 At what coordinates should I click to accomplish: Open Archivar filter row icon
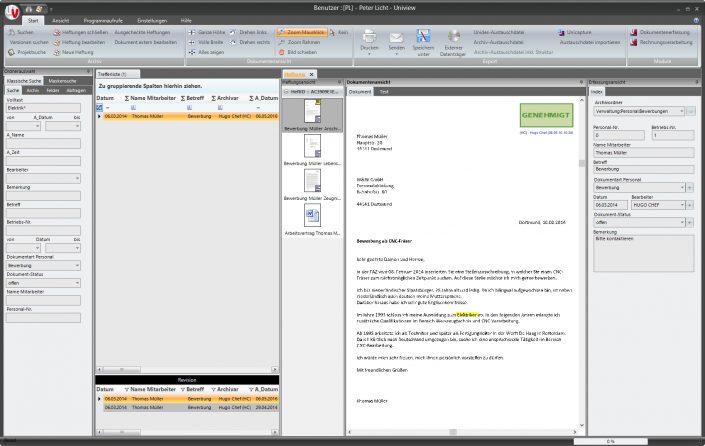point(220,108)
